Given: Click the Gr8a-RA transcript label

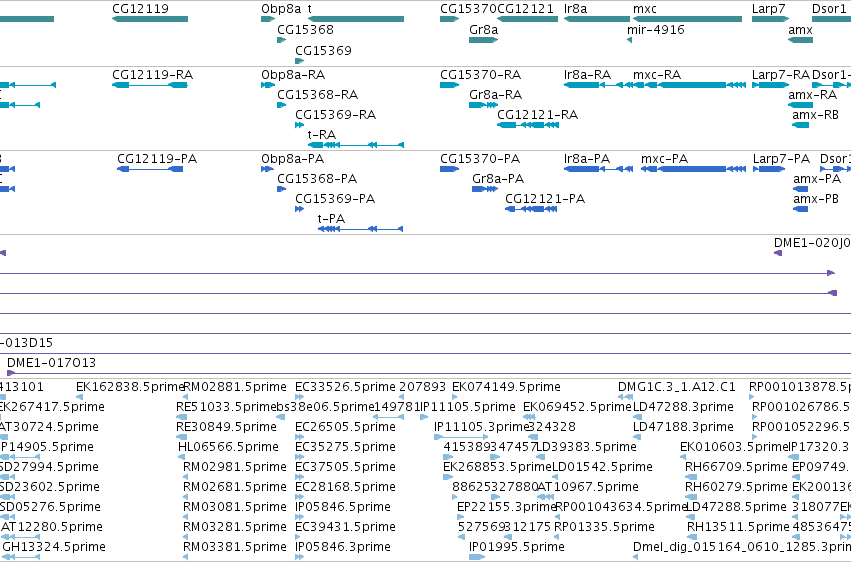Looking at the screenshot, I should 495,94.
